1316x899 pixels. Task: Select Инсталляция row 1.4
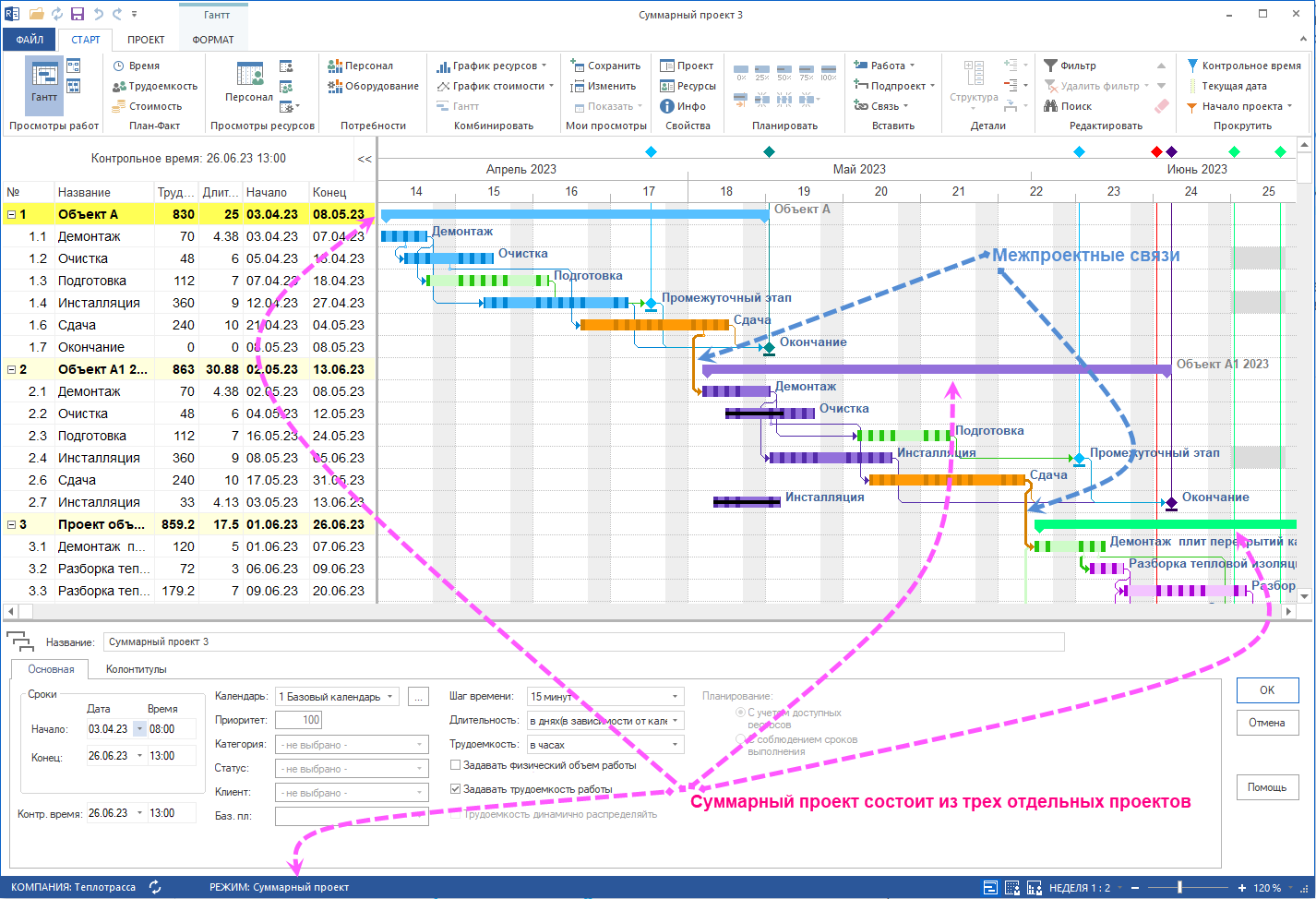point(188,303)
